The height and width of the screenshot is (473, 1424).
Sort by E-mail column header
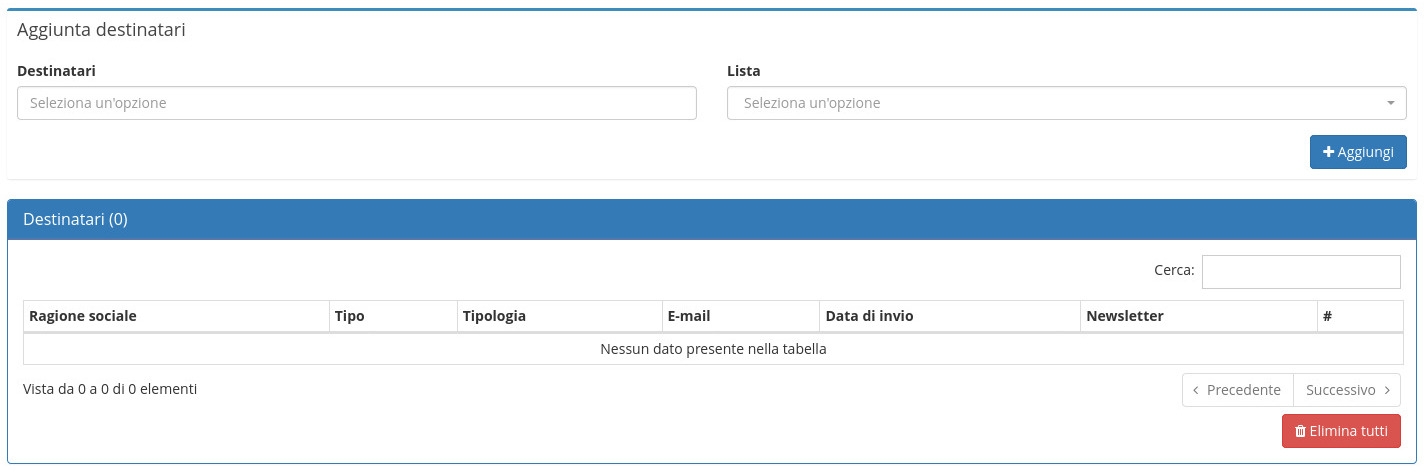point(689,316)
